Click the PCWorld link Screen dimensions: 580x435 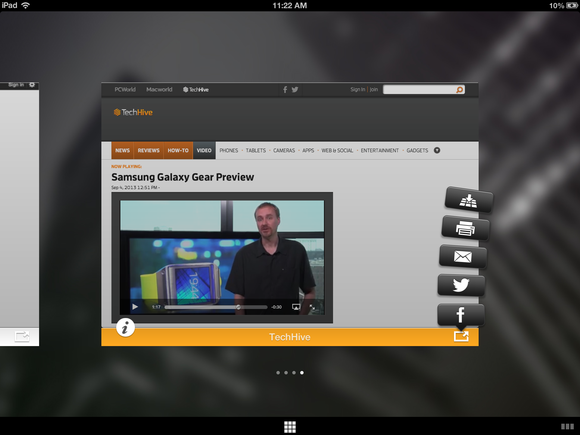(x=125, y=90)
